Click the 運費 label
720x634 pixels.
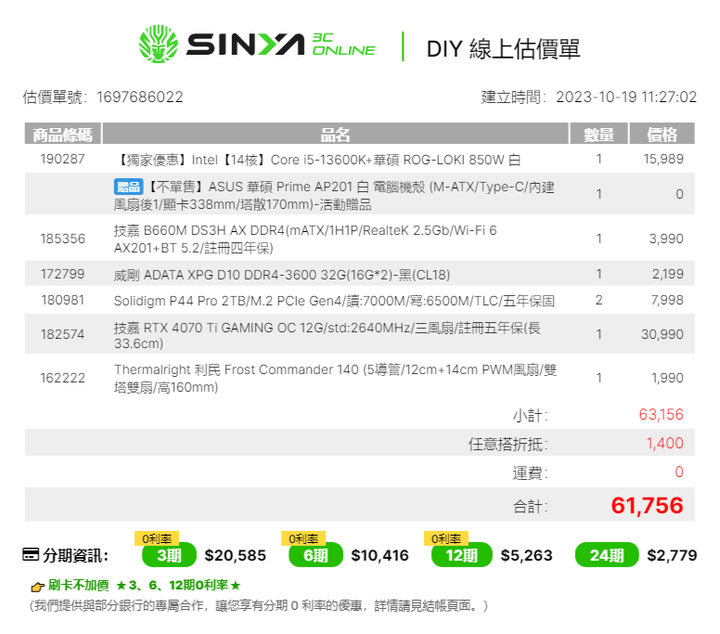click(530, 473)
